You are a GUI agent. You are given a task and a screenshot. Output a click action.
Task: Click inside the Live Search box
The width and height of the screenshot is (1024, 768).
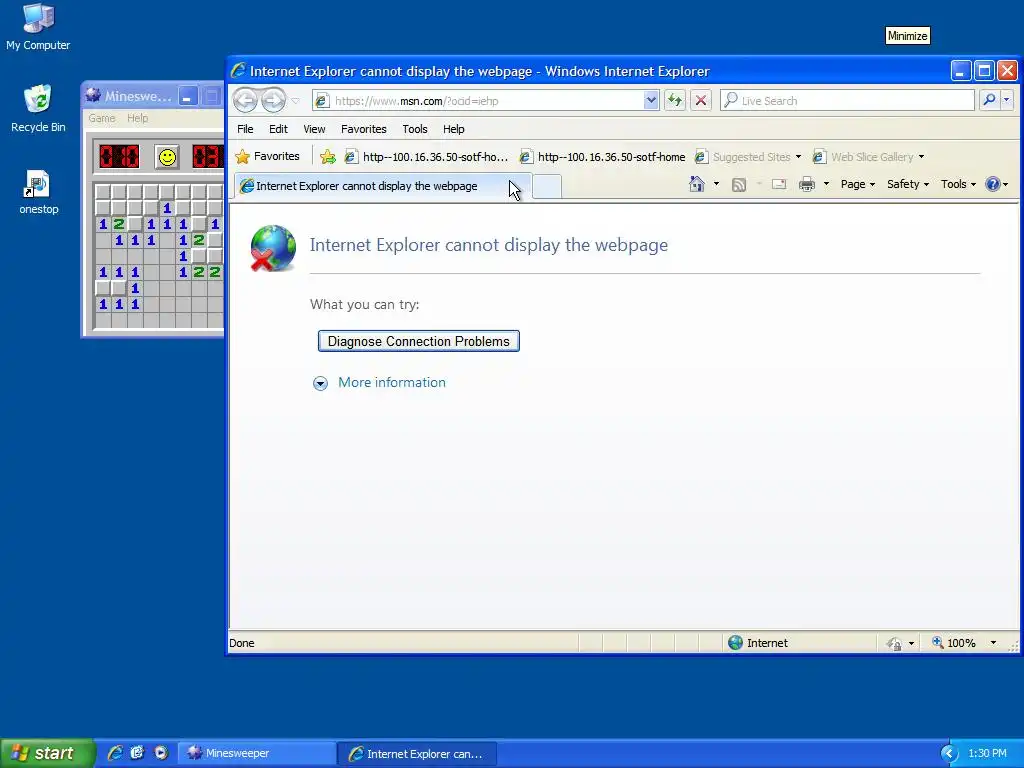point(847,101)
